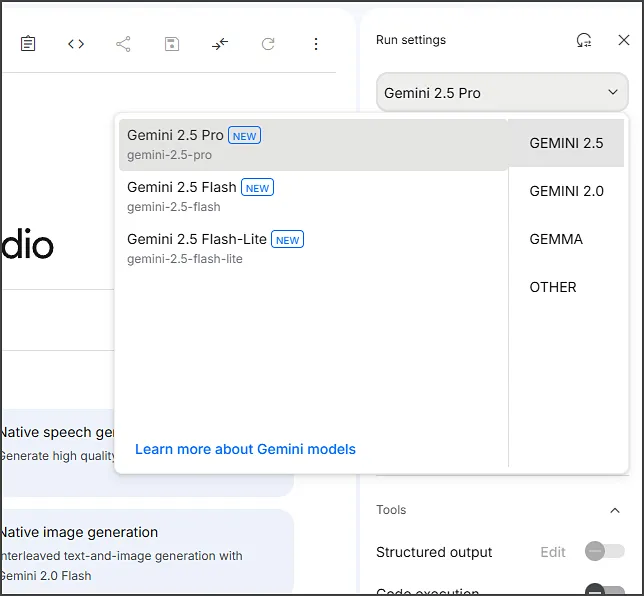The height and width of the screenshot is (596, 644).
Task: Open Learn more about Gemini models link
Action: pyautogui.click(x=245, y=449)
